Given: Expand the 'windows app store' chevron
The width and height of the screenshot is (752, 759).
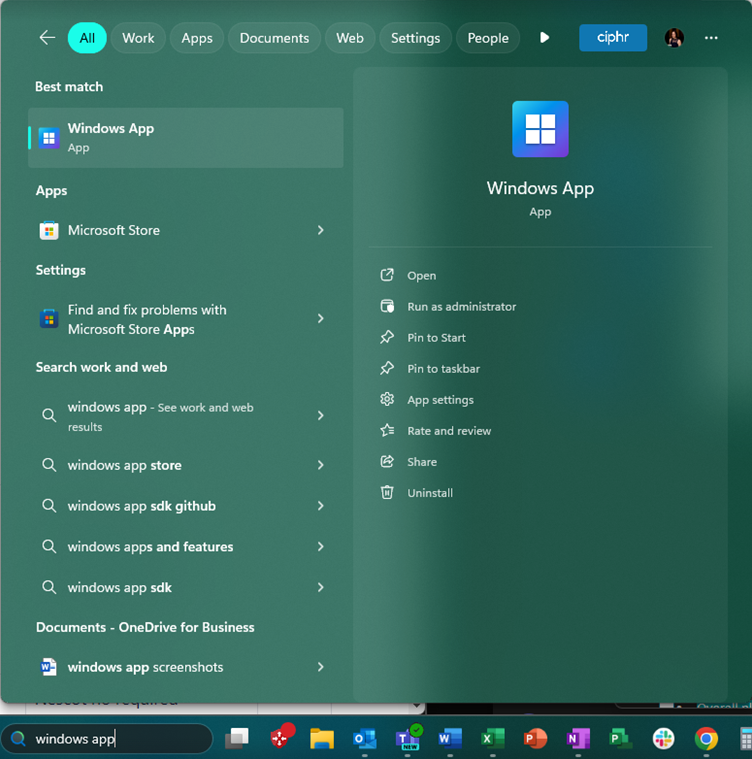Looking at the screenshot, I should pos(320,465).
